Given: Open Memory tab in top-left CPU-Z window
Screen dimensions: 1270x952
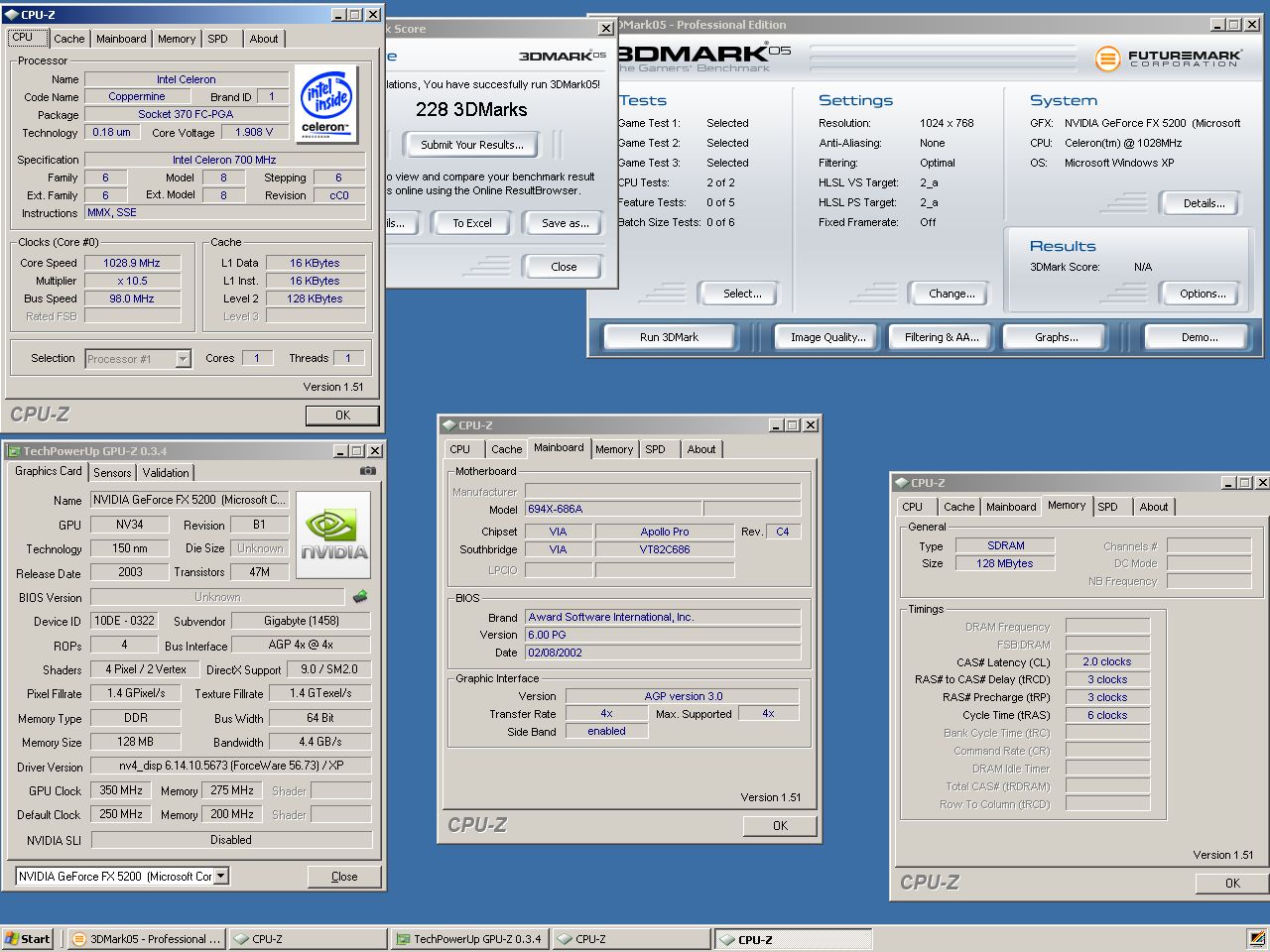Looking at the screenshot, I should point(177,39).
